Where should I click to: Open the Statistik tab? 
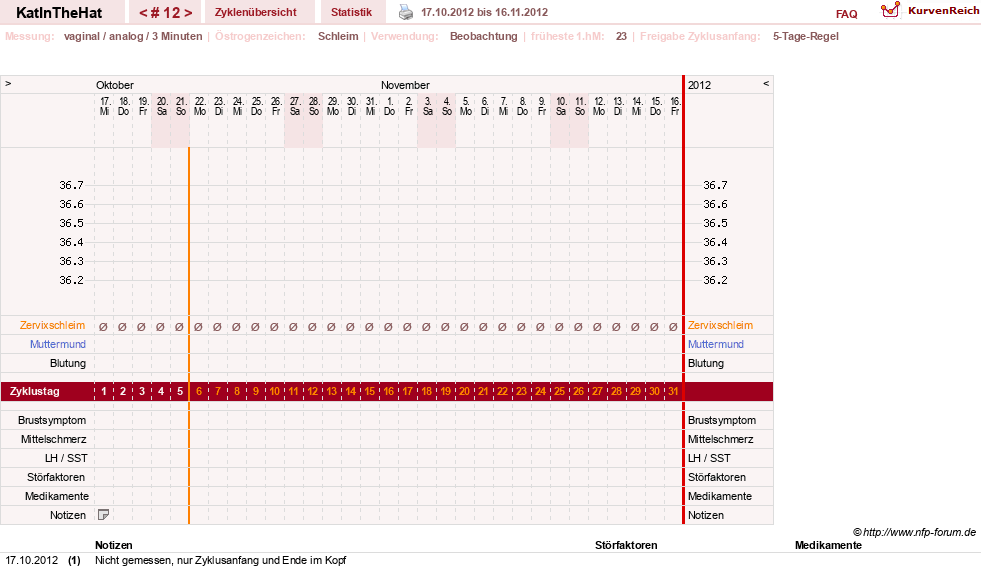click(x=351, y=13)
